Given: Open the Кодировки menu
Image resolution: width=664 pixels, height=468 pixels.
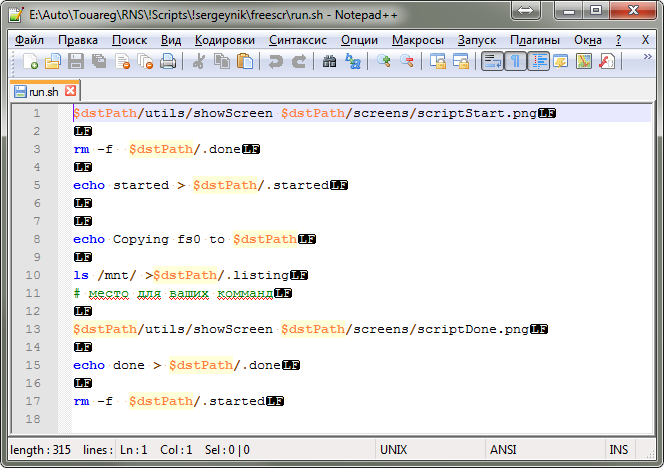Looking at the screenshot, I should tap(226, 40).
